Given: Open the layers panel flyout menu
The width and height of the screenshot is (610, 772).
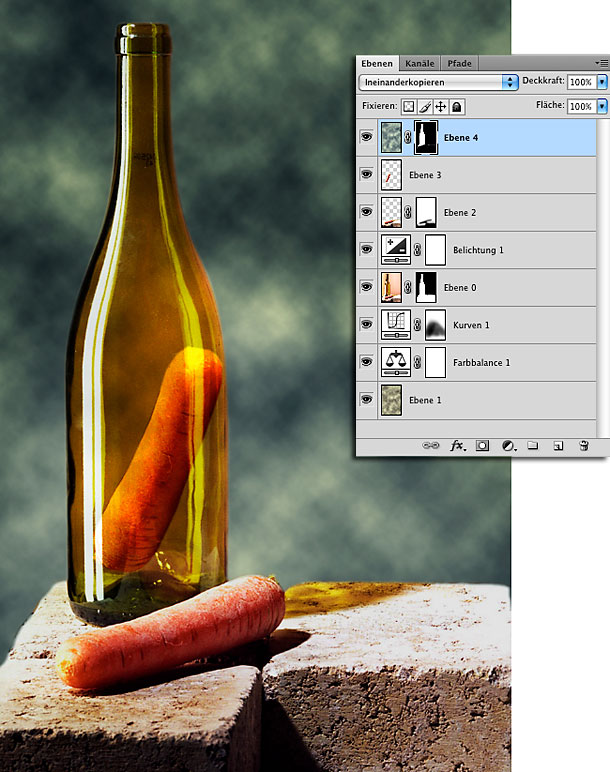Looking at the screenshot, I should click(601, 63).
